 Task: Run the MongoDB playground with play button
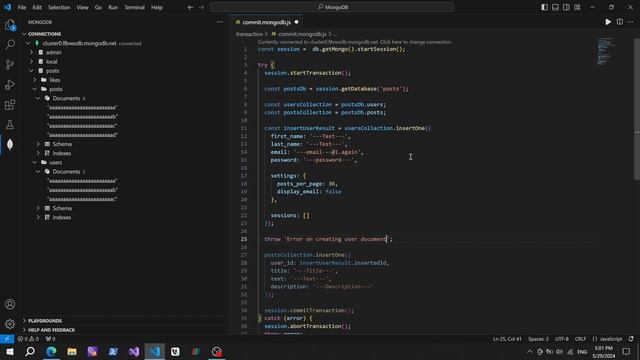click(x=608, y=22)
